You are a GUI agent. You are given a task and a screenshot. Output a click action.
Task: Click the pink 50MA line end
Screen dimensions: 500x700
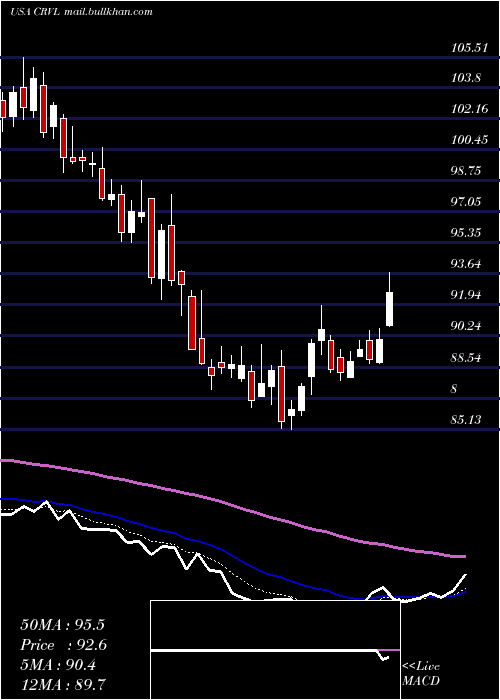pyautogui.click(x=463, y=556)
